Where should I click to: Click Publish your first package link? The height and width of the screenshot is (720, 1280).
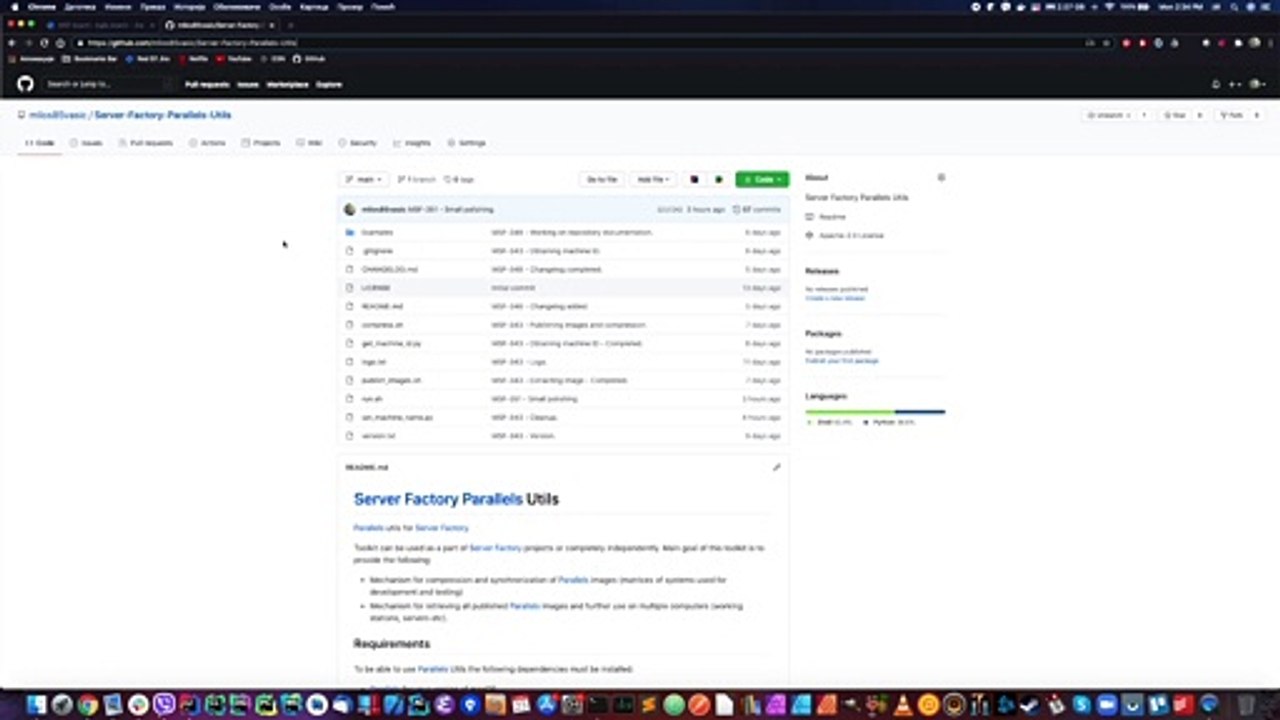[x=842, y=360]
